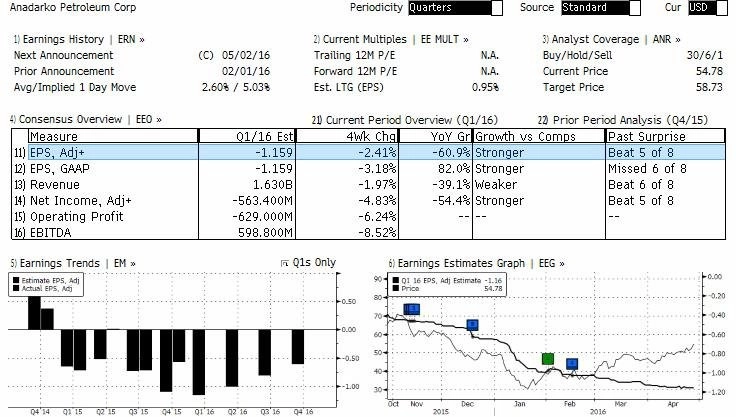Open Earnings History ERN link

click(79, 39)
